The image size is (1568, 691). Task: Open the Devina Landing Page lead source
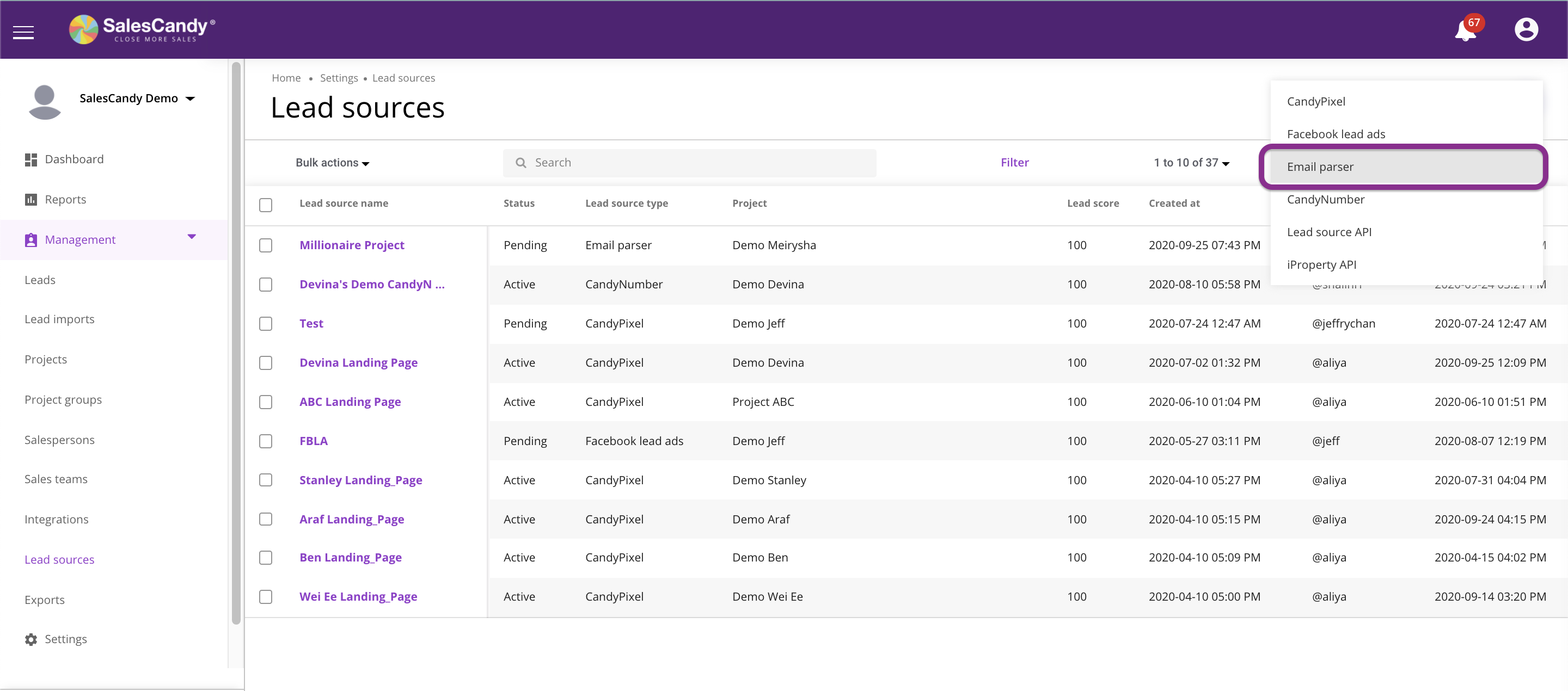coord(359,362)
